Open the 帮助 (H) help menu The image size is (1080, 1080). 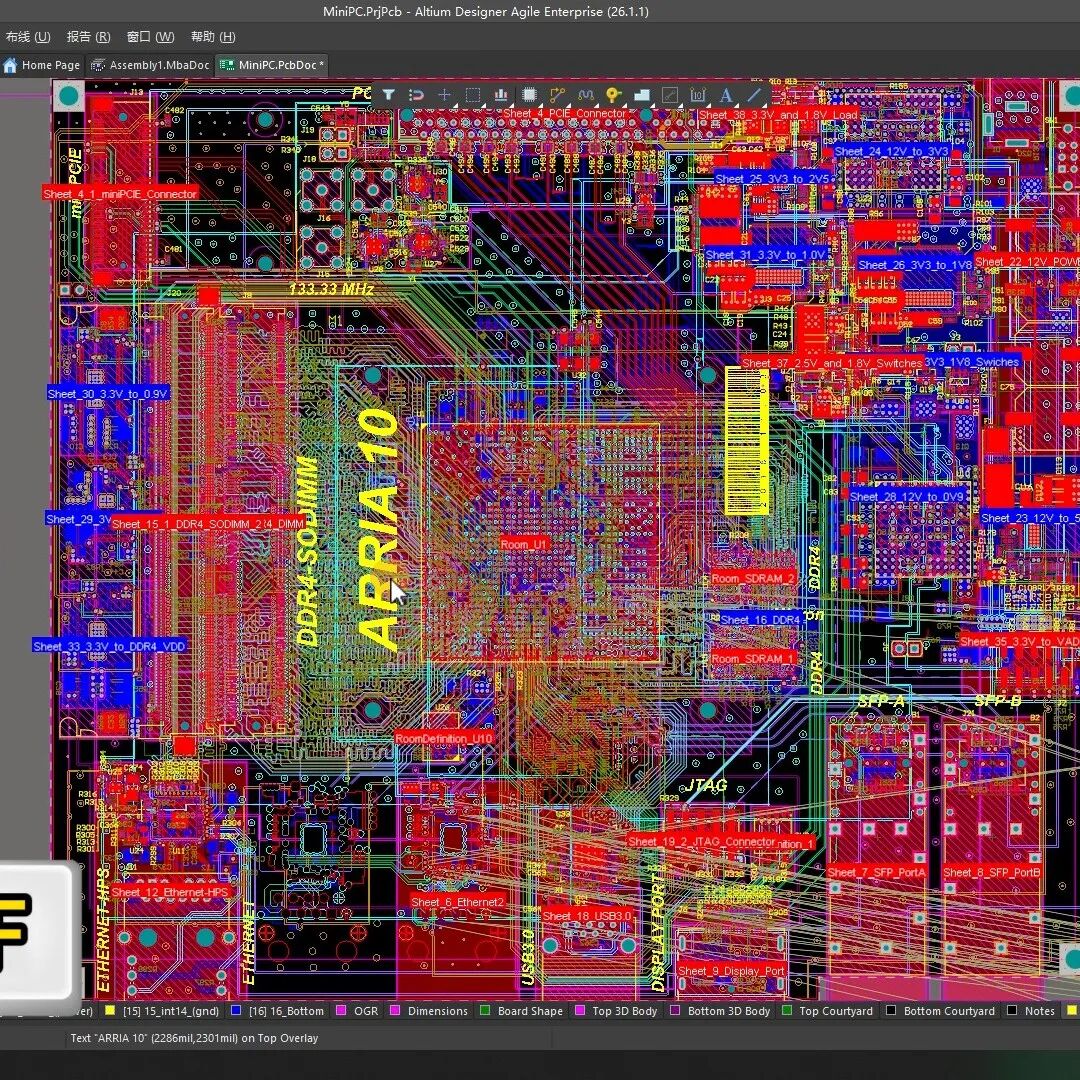[x=213, y=37]
